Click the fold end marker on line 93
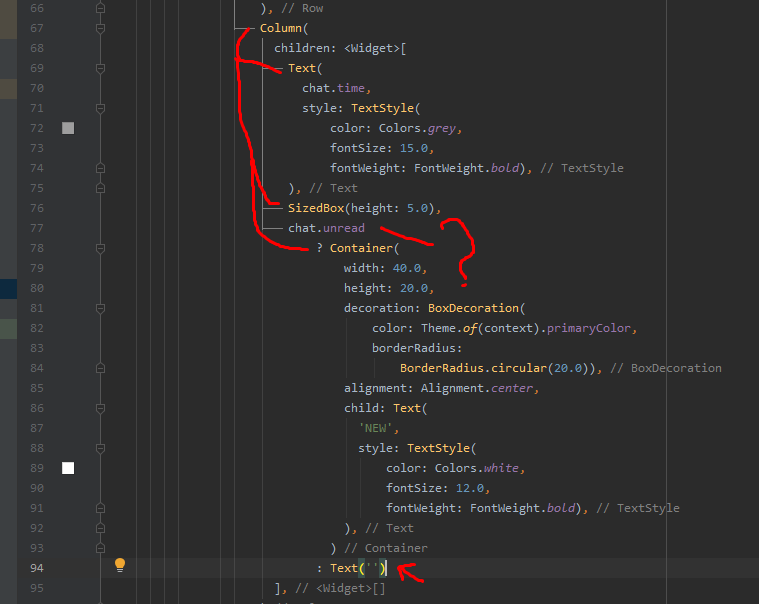This screenshot has height=604, width=759. click(x=100, y=548)
